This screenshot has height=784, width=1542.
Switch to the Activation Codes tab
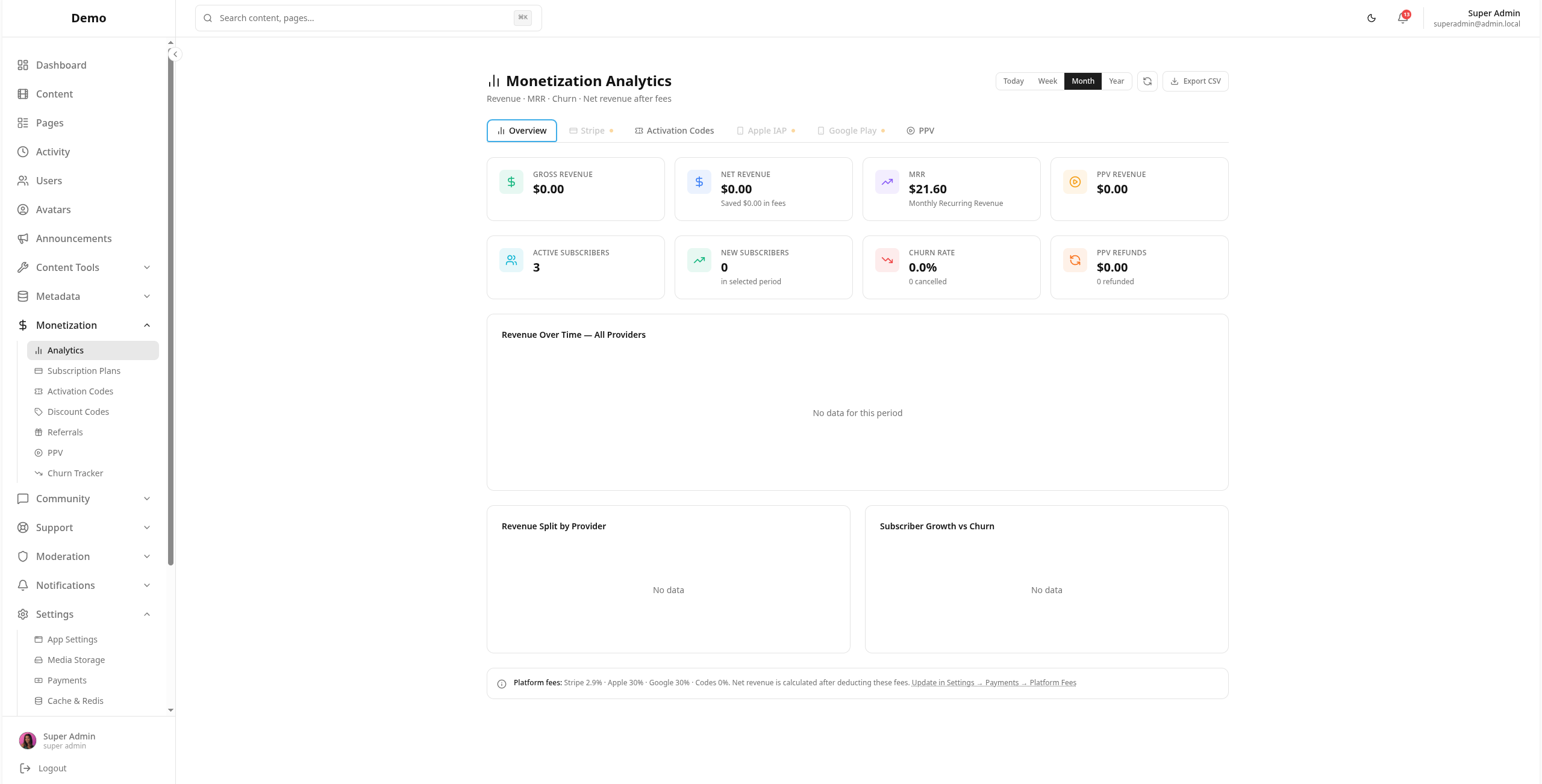(x=674, y=131)
